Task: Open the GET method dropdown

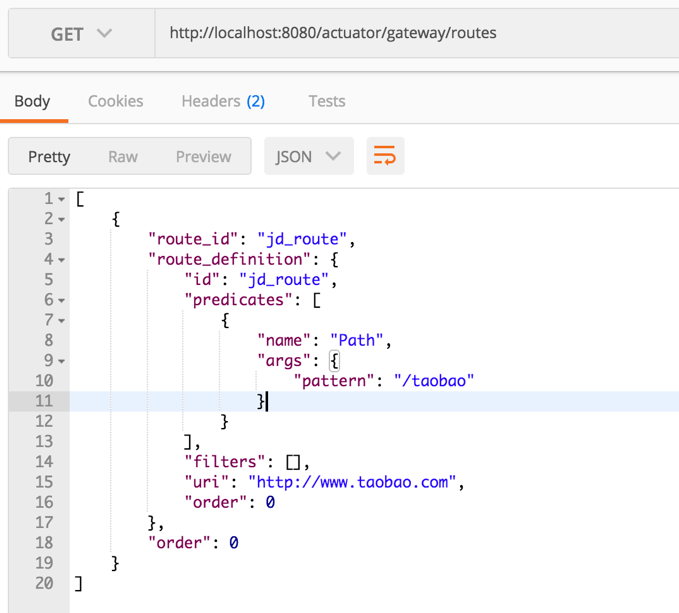Action: point(81,33)
